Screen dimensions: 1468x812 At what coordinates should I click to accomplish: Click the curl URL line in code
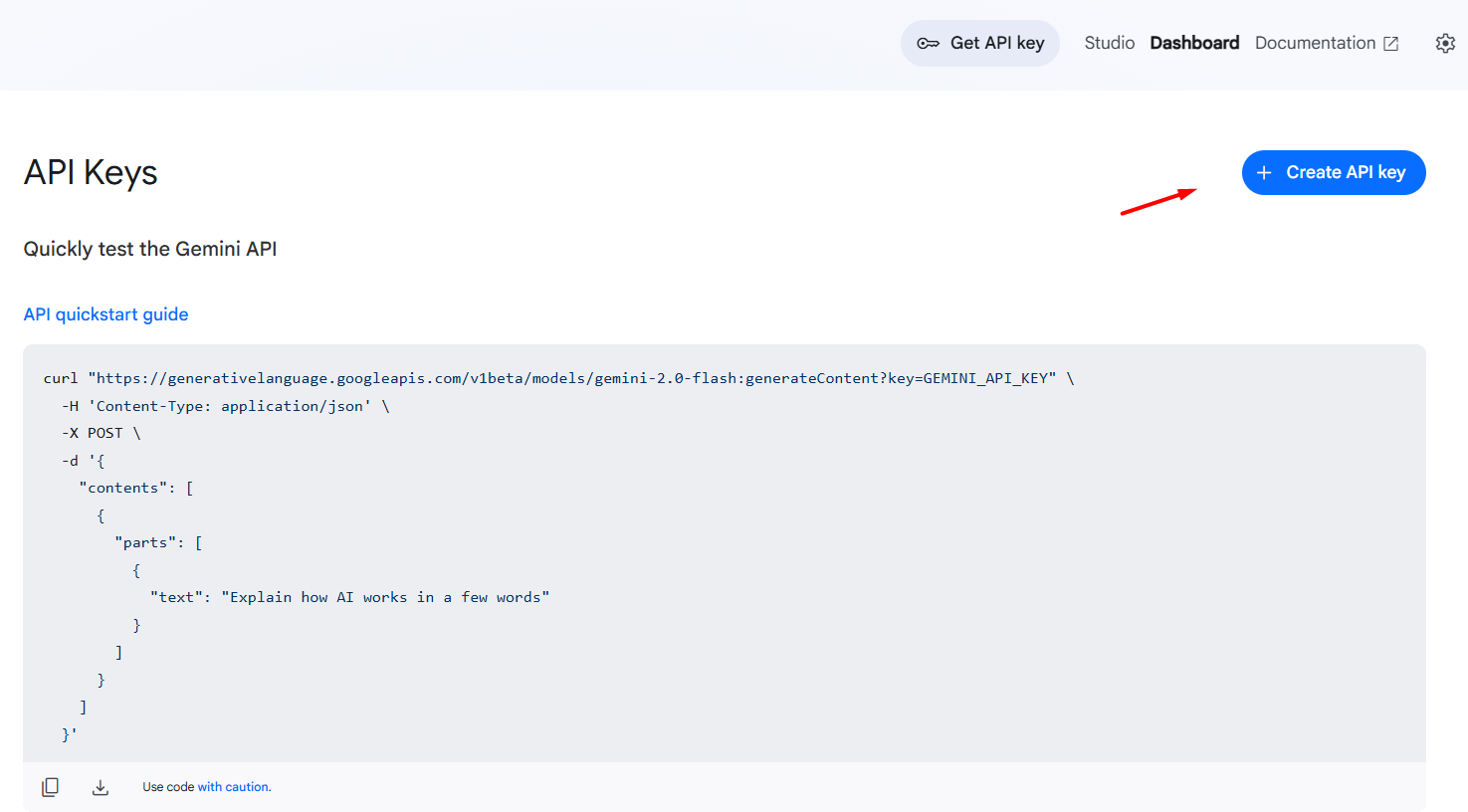click(558, 378)
